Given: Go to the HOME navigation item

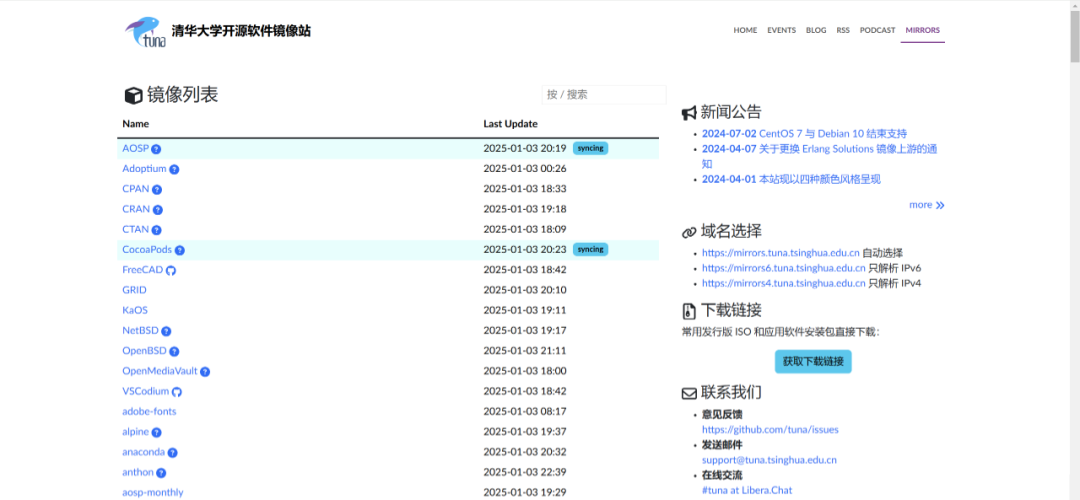Looking at the screenshot, I should pos(745,30).
